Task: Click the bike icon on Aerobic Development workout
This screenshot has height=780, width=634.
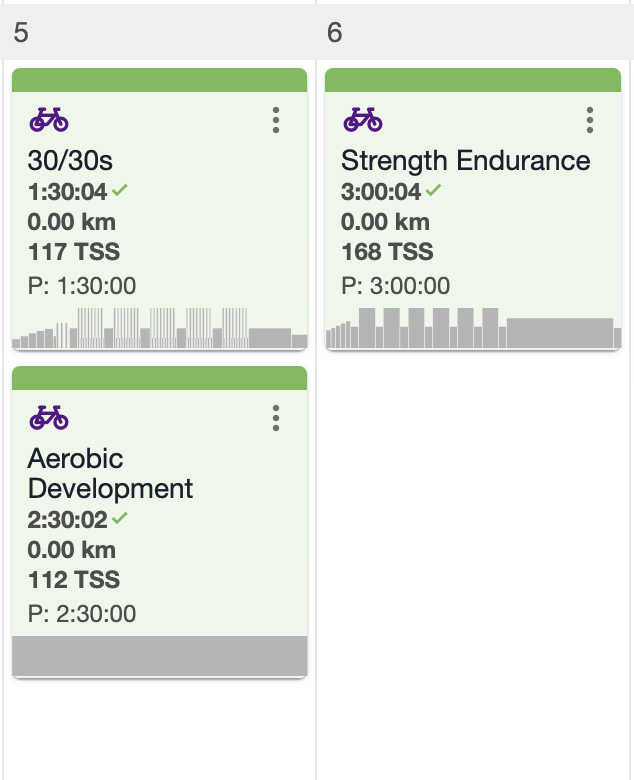Action: (x=49, y=418)
